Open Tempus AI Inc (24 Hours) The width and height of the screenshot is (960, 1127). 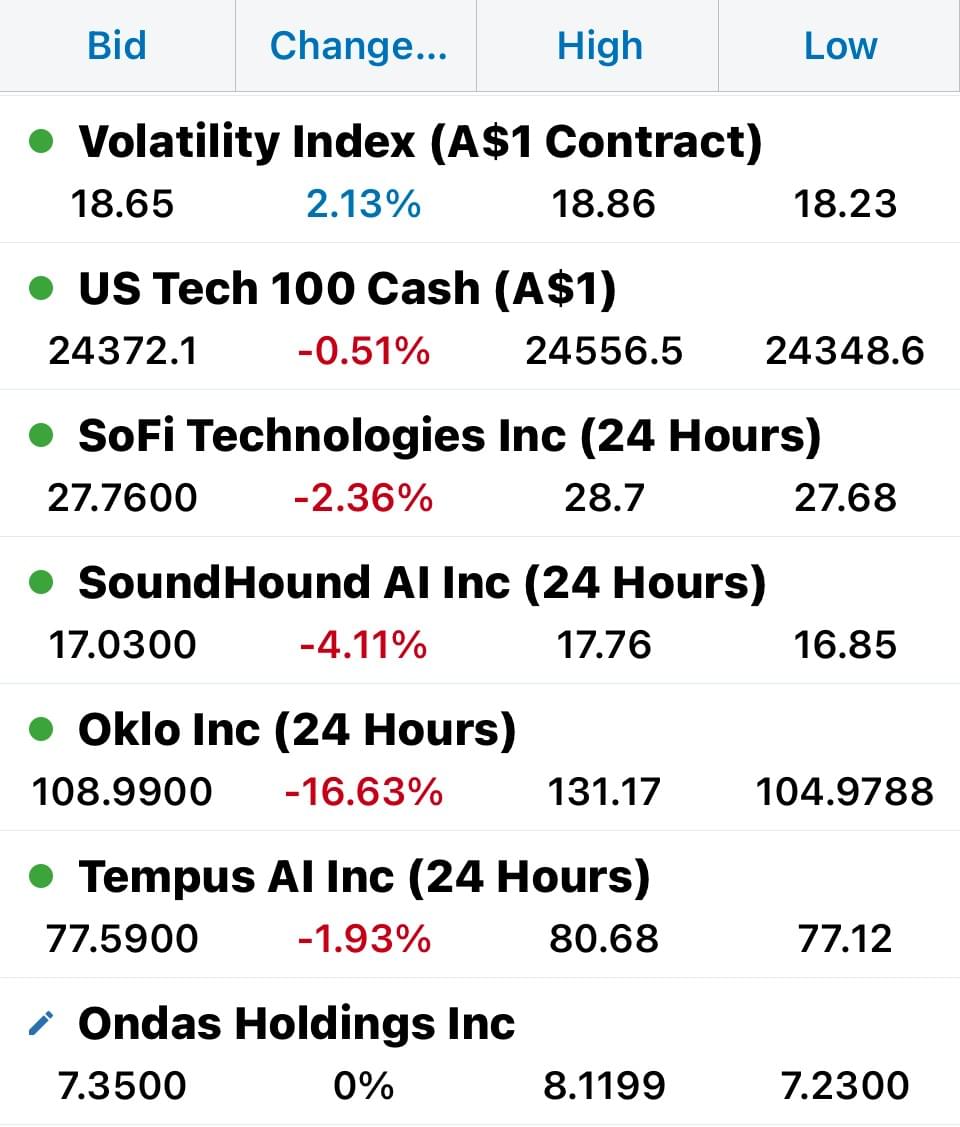click(x=480, y=904)
